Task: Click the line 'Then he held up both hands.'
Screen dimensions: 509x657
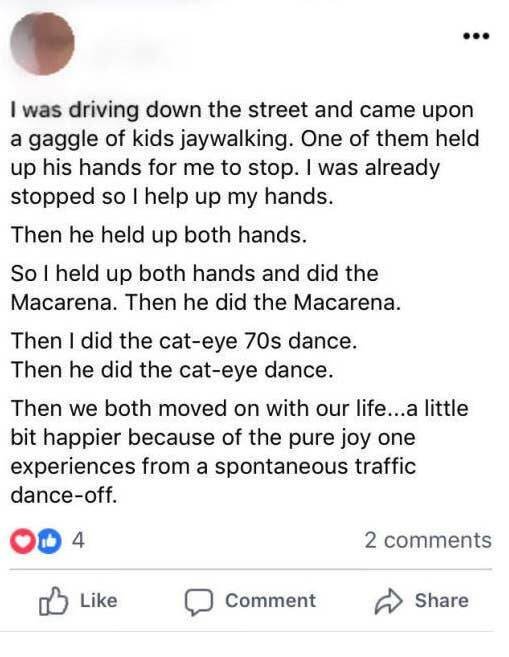Action: click(x=159, y=234)
